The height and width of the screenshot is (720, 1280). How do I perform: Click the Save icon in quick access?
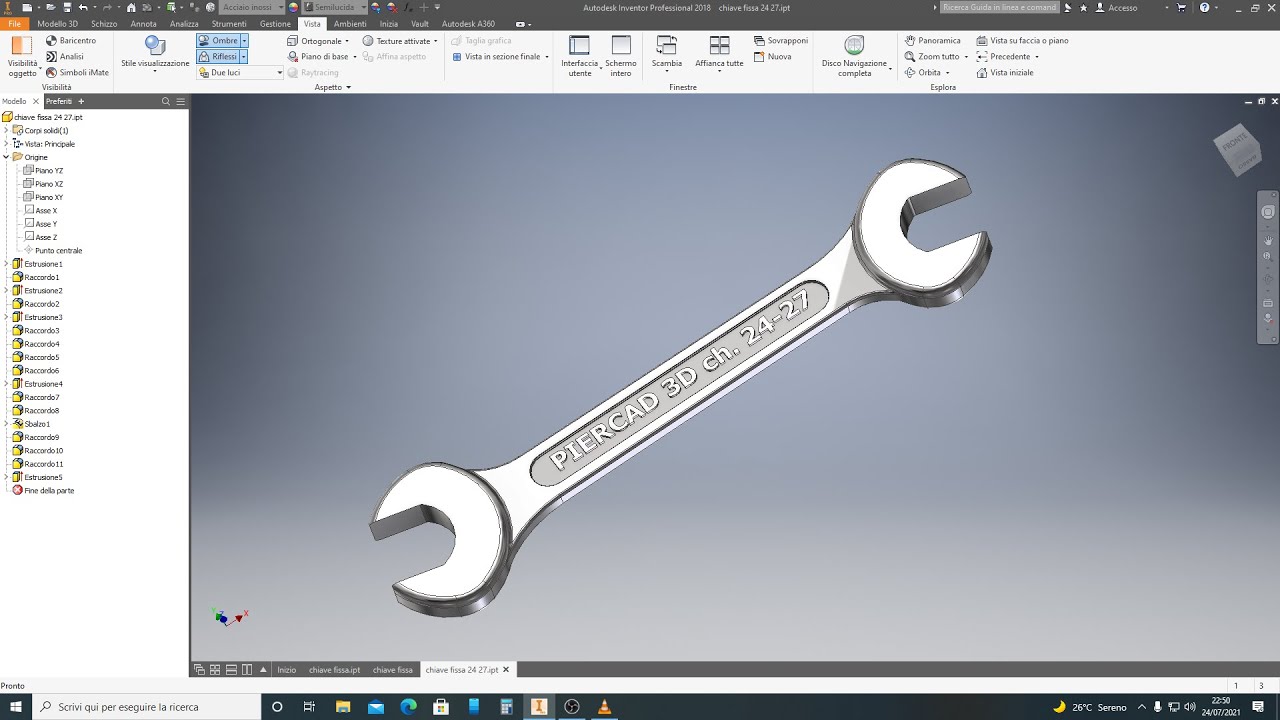(65, 7)
